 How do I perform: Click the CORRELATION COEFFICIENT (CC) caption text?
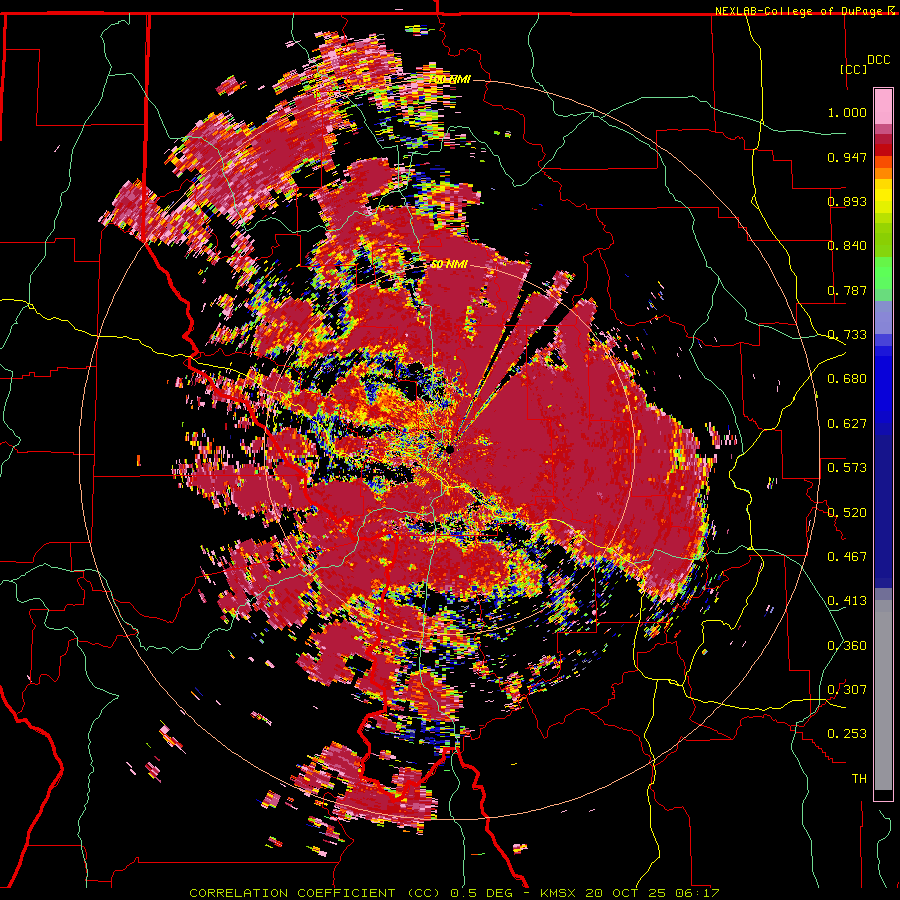tap(315, 893)
